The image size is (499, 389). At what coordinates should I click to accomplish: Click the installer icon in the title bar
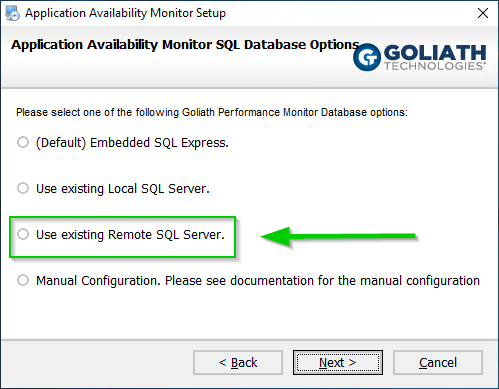click(12, 13)
